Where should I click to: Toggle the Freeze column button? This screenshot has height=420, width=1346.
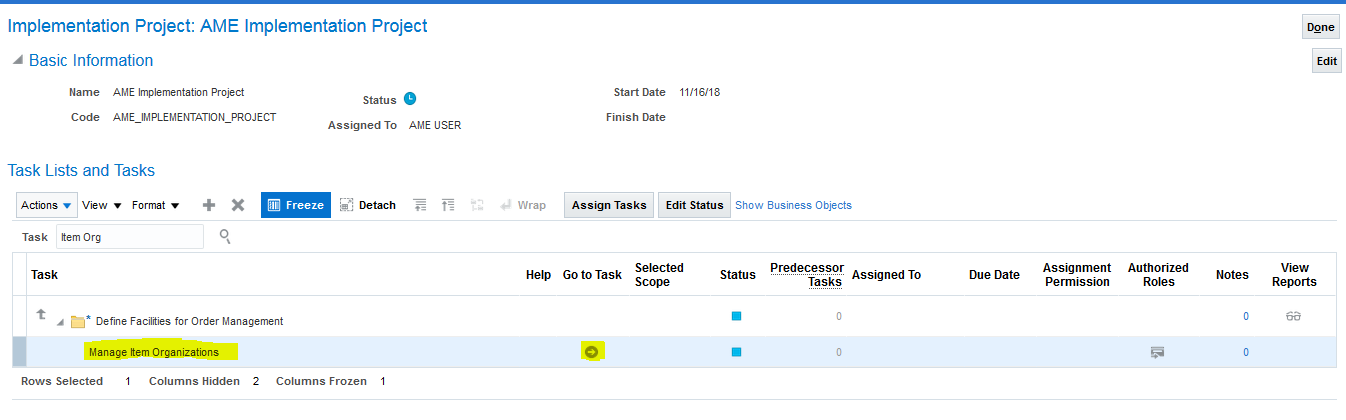click(x=295, y=205)
